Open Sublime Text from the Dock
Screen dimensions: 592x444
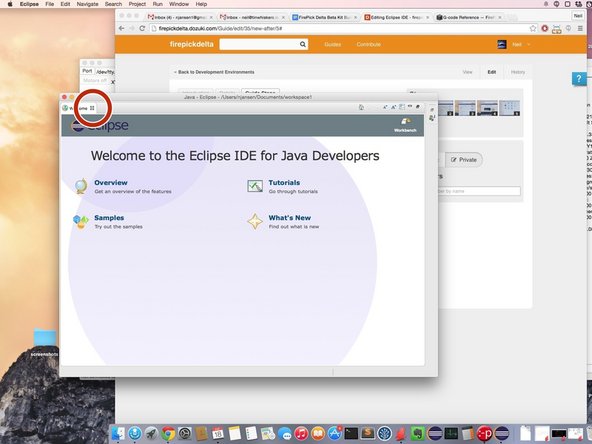point(368,433)
